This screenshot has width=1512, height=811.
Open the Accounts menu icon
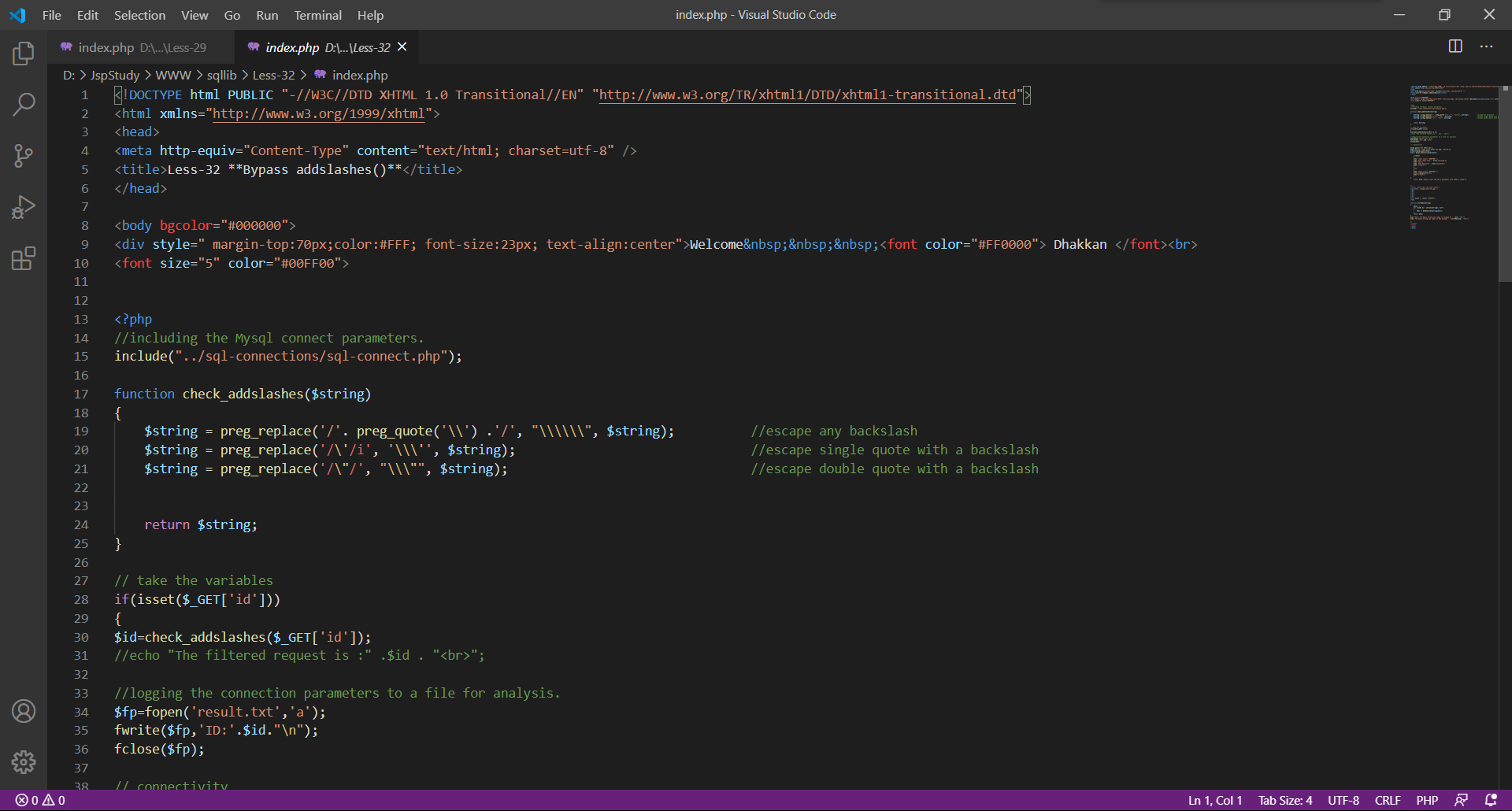(24, 711)
